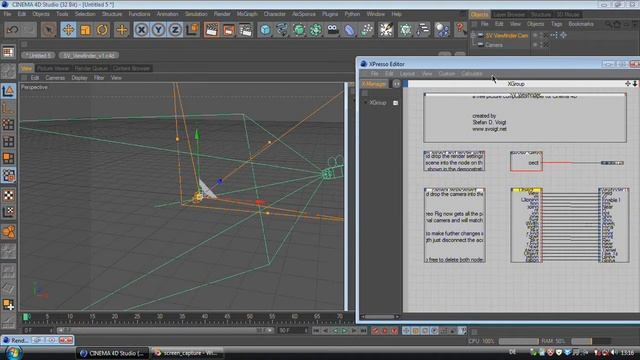Select the X-Manager tab

click(374, 84)
